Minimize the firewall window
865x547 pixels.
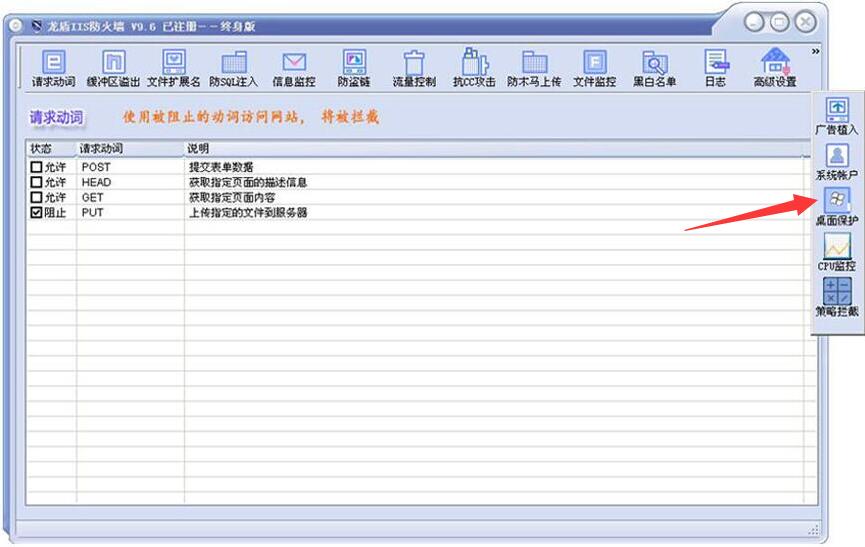[x=754, y=23]
